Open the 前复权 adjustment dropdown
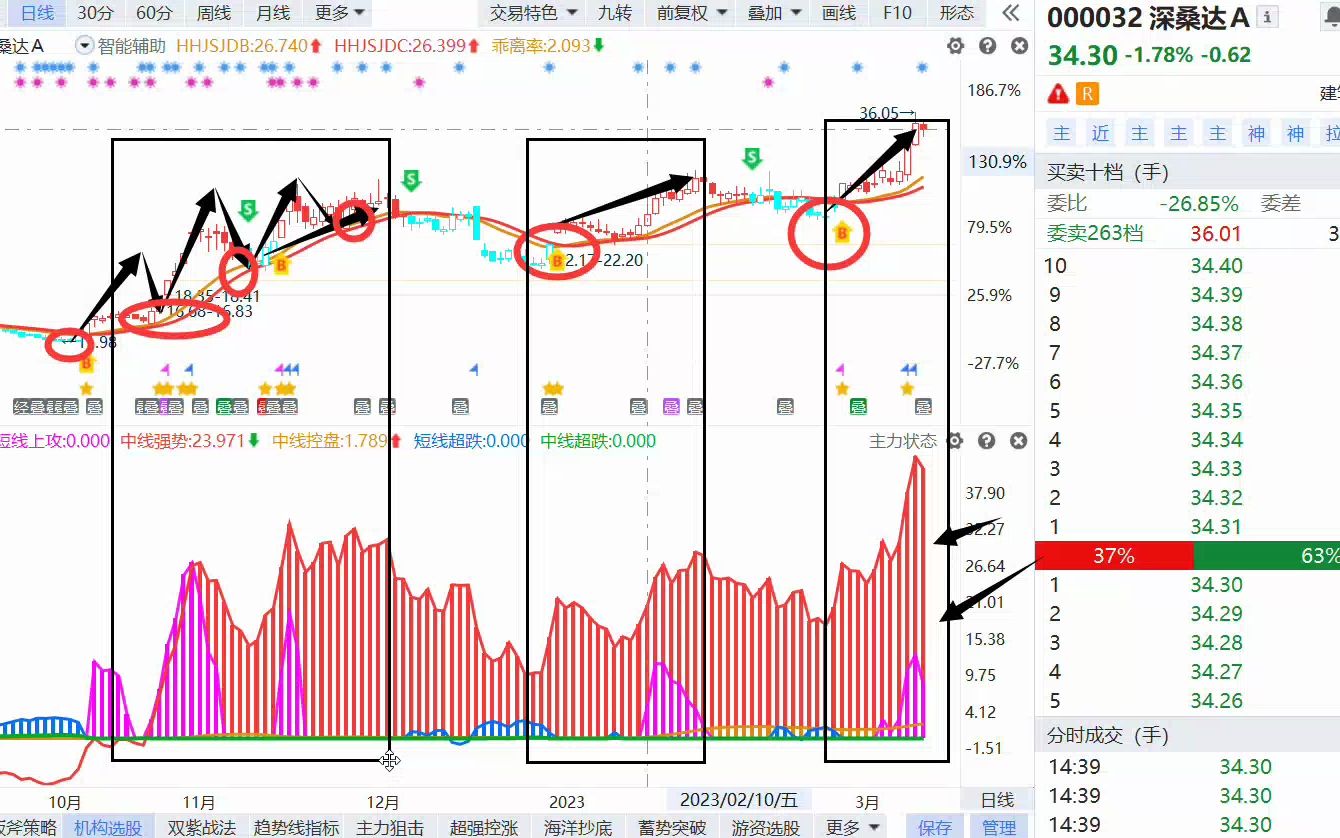The width and height of the screenshot is (1340, 838). point(692,13)
